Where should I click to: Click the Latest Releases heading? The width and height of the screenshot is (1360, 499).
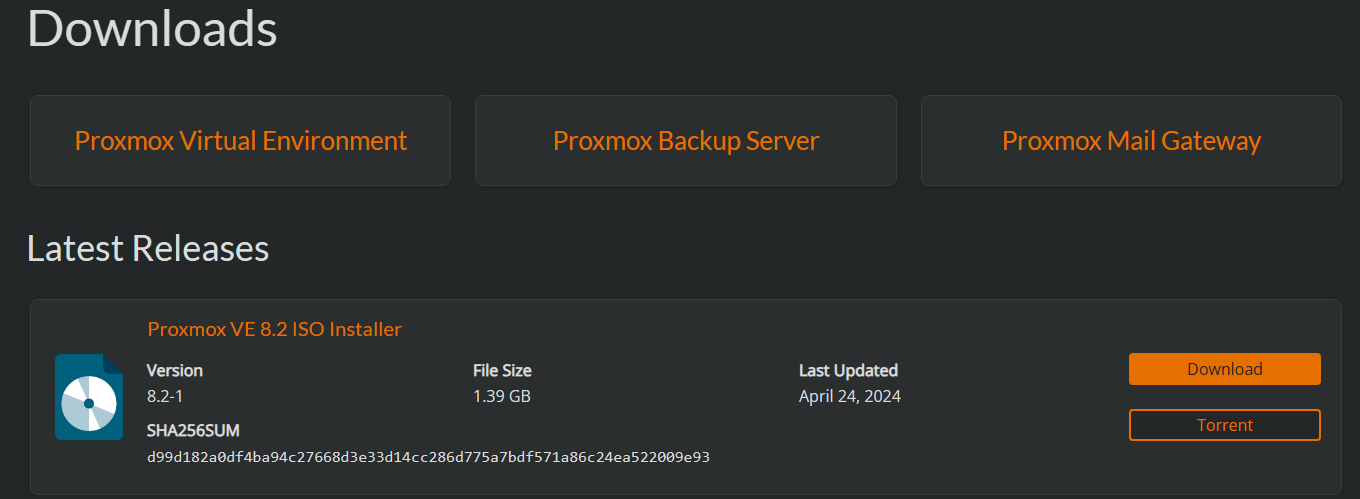tap(148, 248)
